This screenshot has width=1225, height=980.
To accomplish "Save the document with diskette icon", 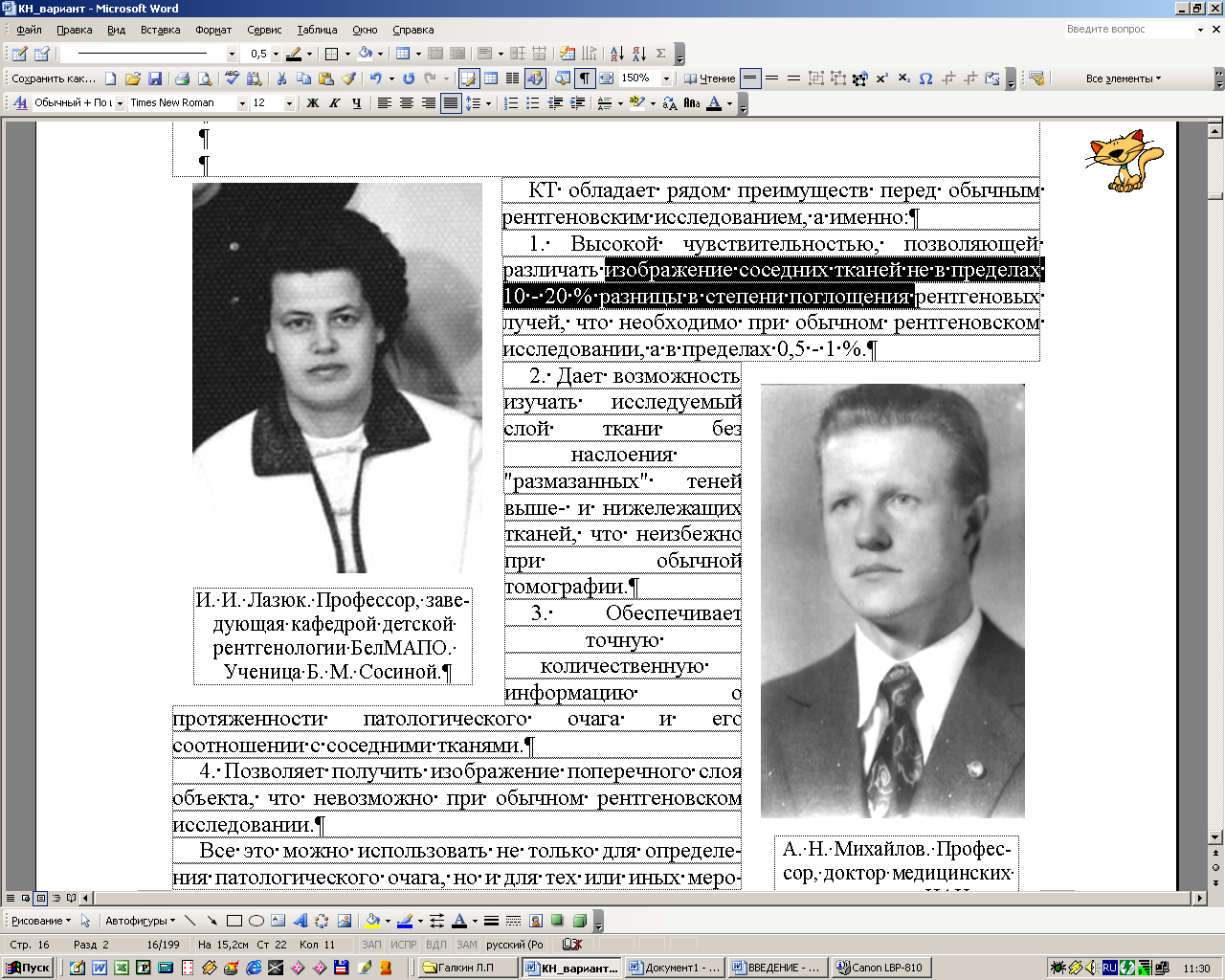I will [x=154, y=78].
